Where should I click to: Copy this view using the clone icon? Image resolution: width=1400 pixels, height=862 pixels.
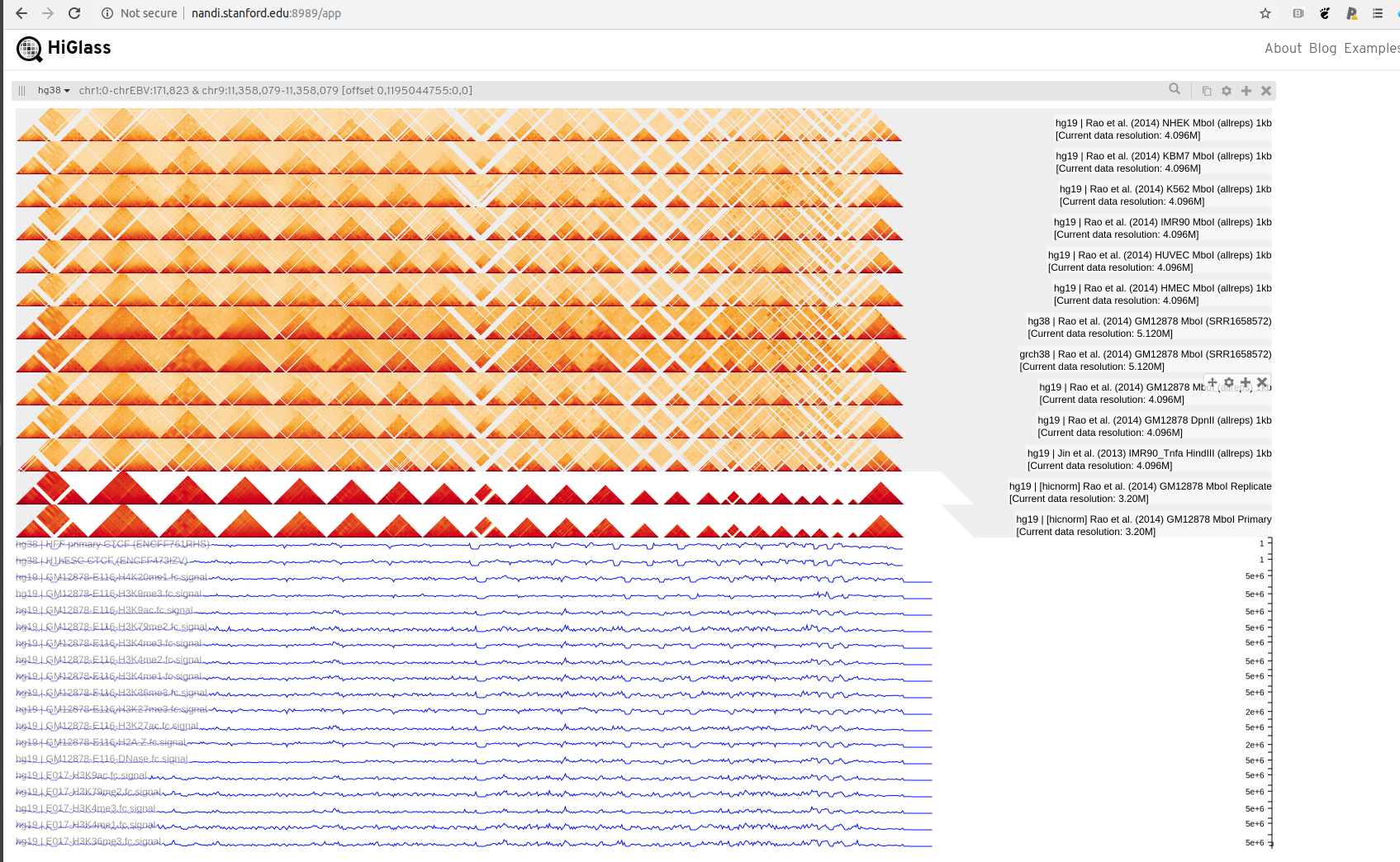click(1207, 90)
